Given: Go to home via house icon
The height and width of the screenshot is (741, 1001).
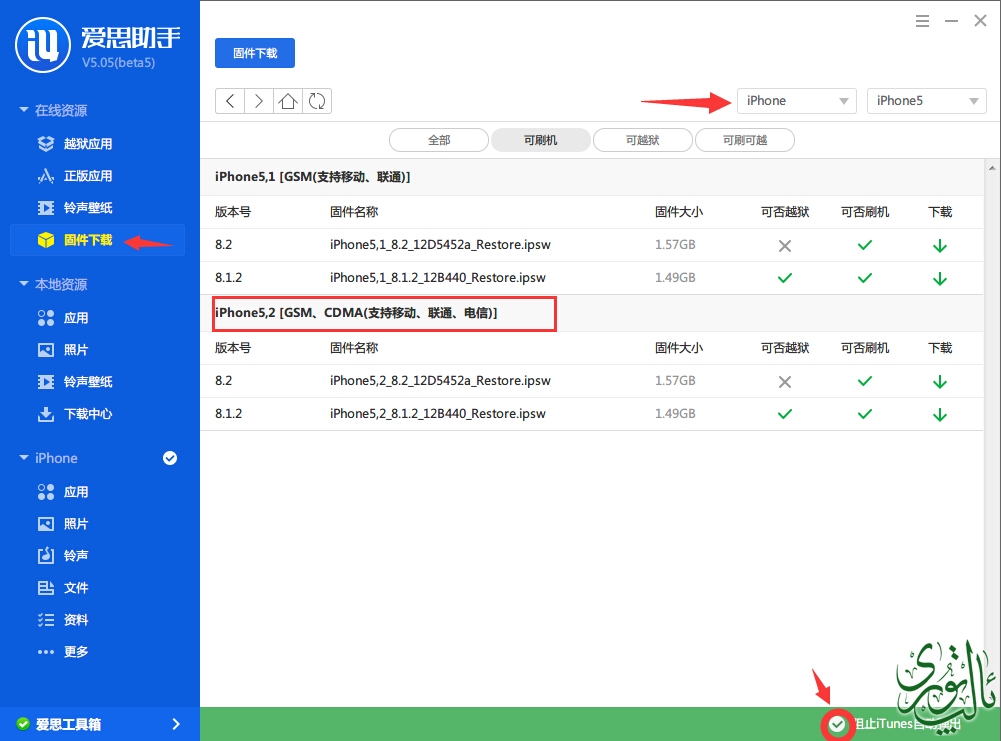Looking at the screenshot, I should click(288, 101).
